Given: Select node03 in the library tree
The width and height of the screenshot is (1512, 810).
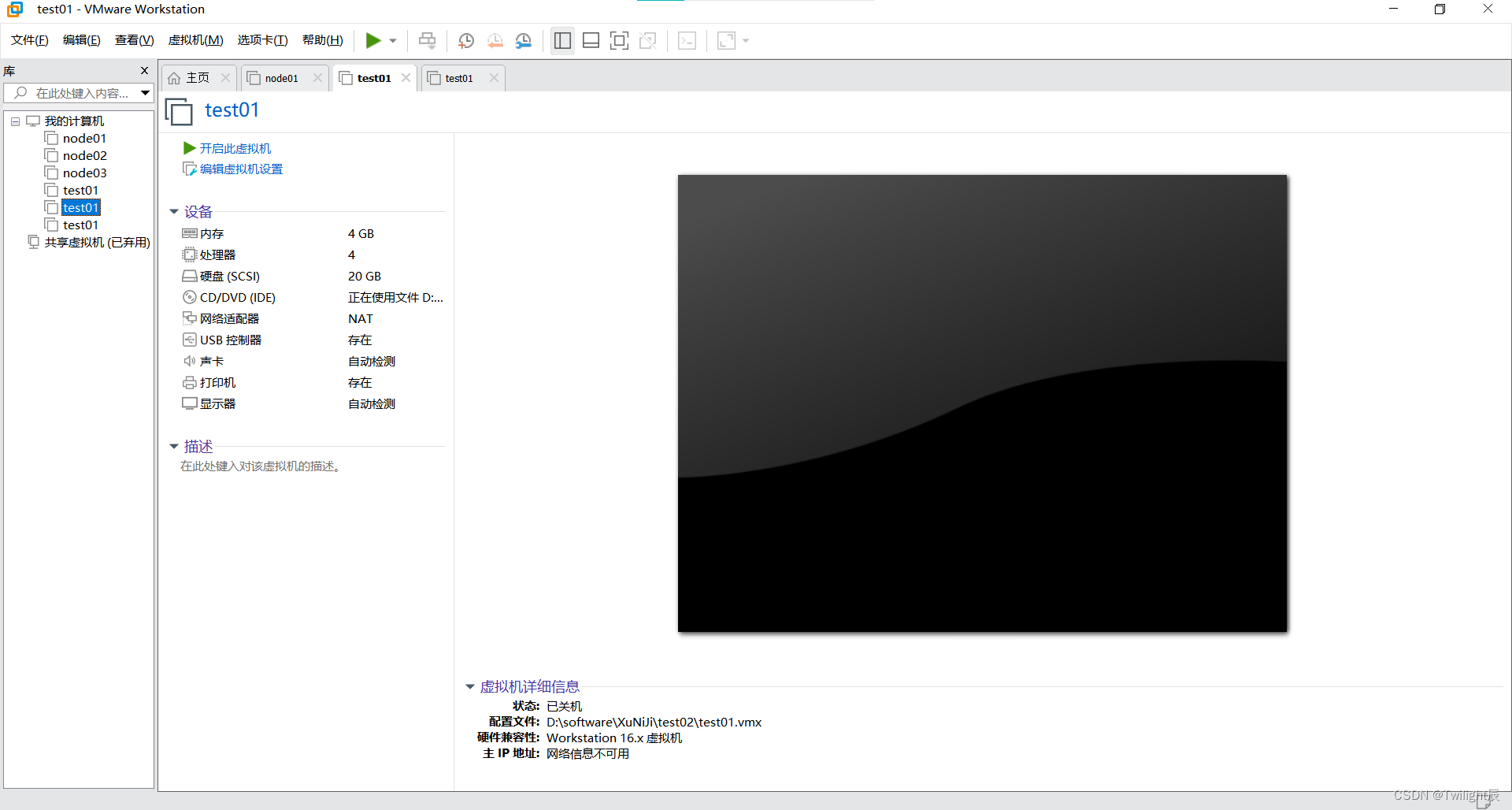Looking at the screenshot, I should [84, 173].
